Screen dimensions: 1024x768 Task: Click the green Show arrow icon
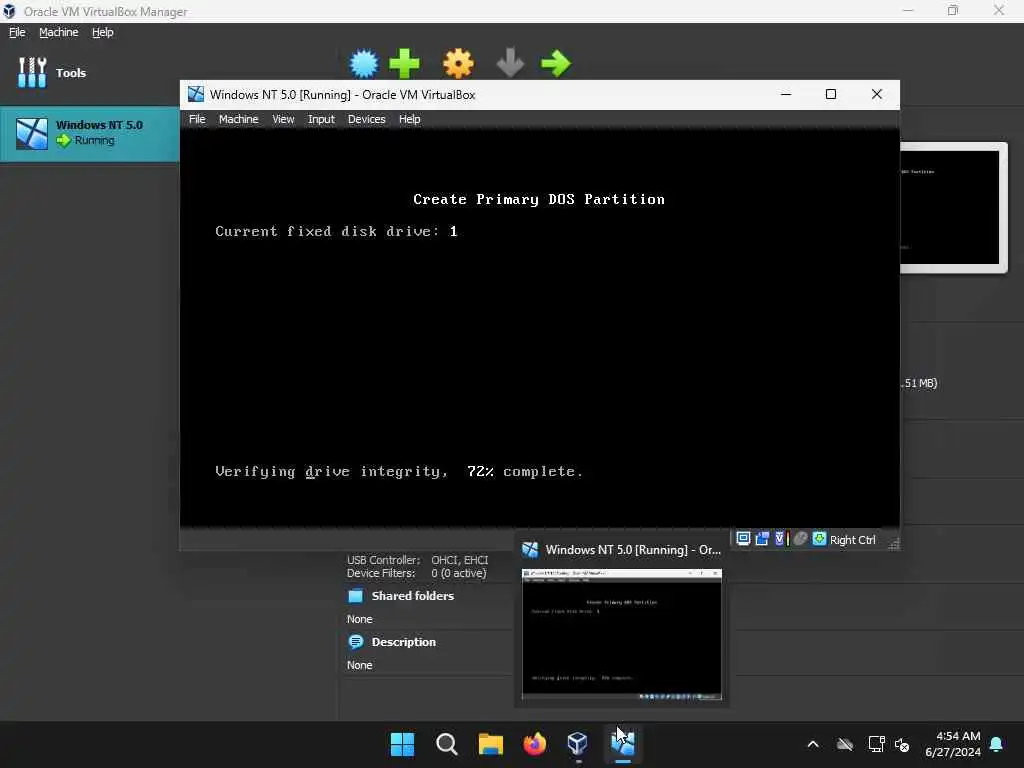[x=556, y=63]
